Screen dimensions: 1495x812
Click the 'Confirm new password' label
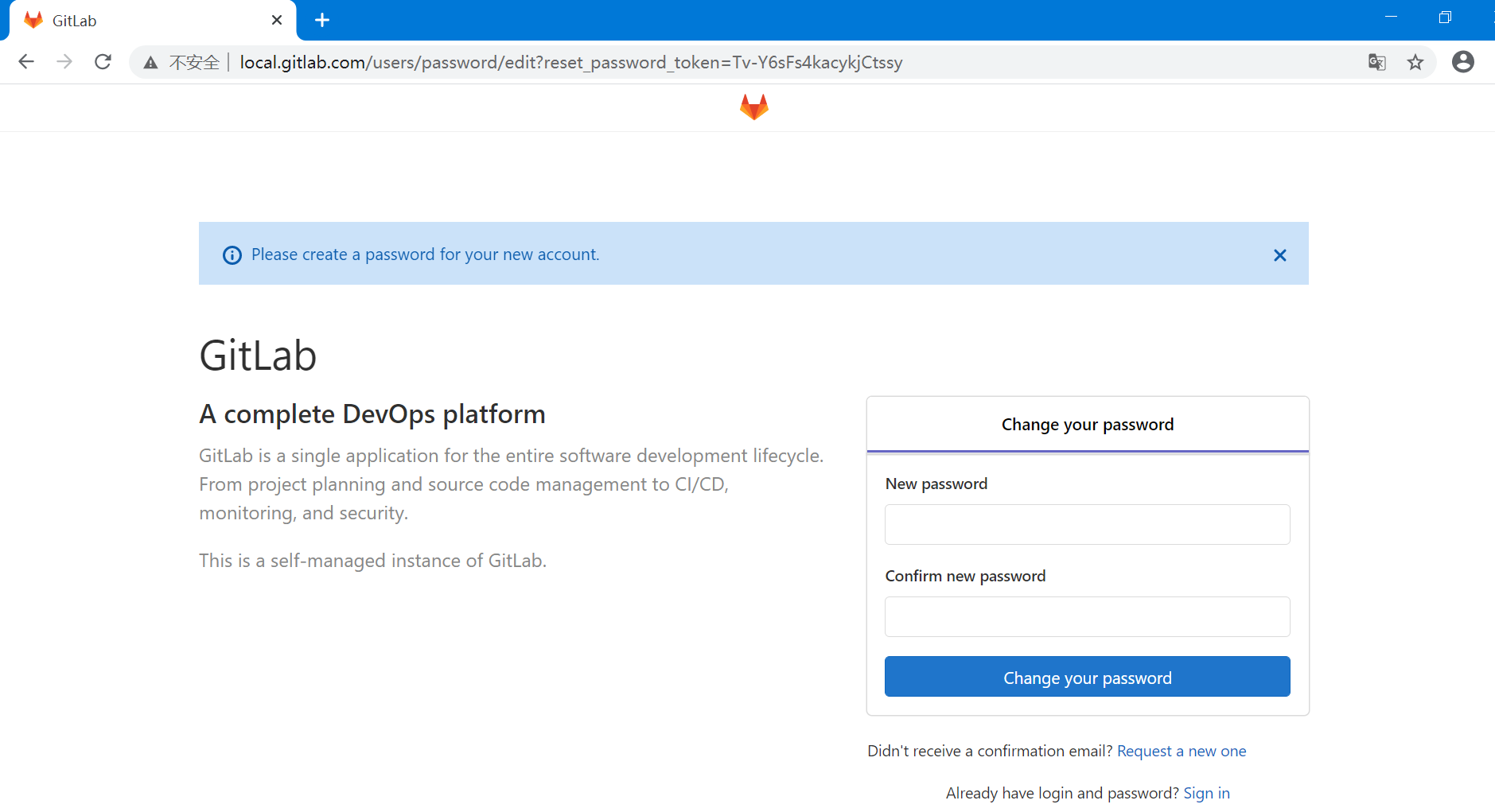click(965, 577)
